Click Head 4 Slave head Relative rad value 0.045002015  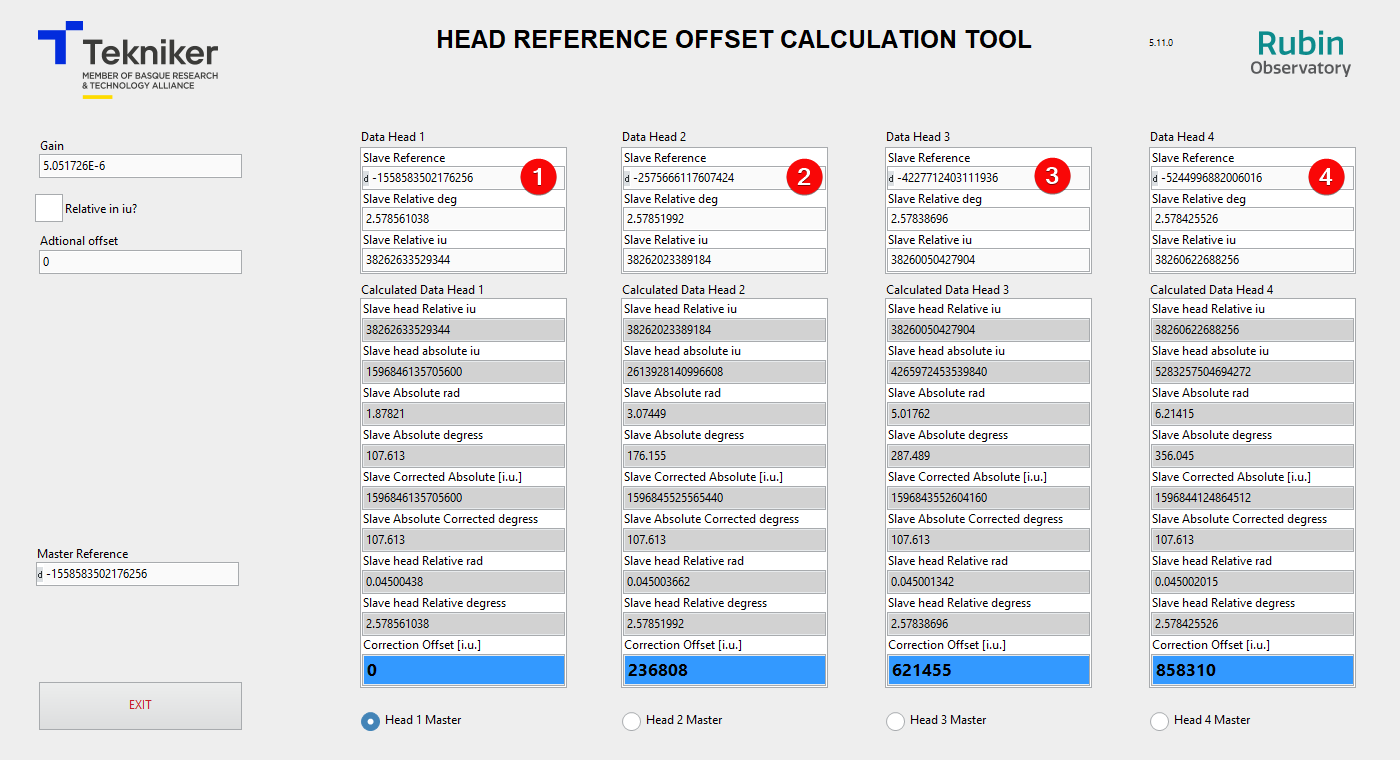[x=1253, y=582]
